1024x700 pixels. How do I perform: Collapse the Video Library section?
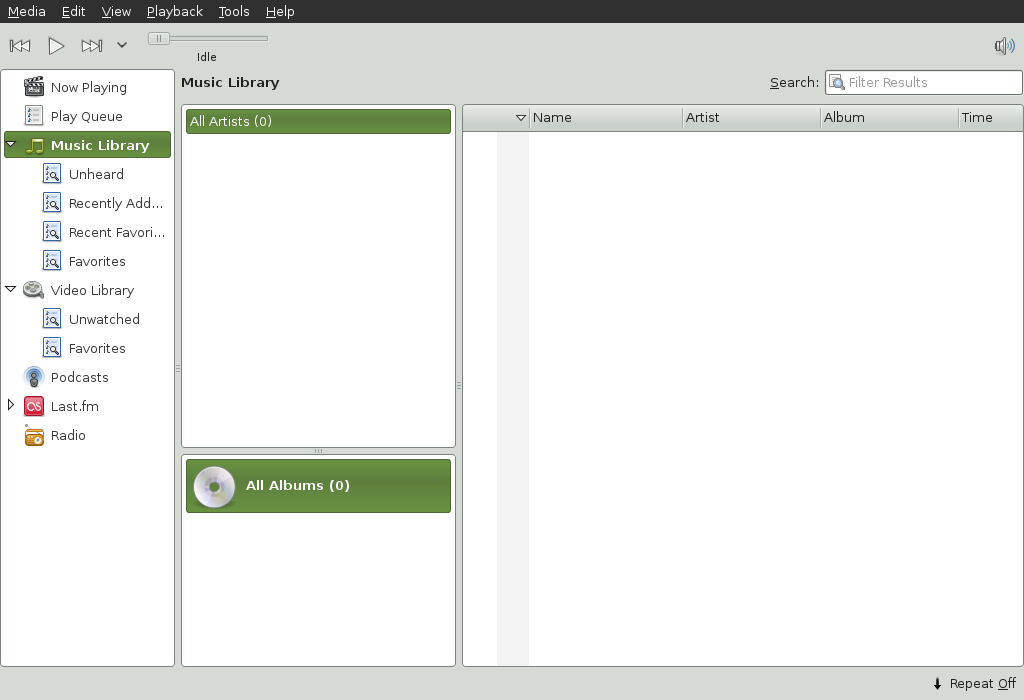[11, 290]
